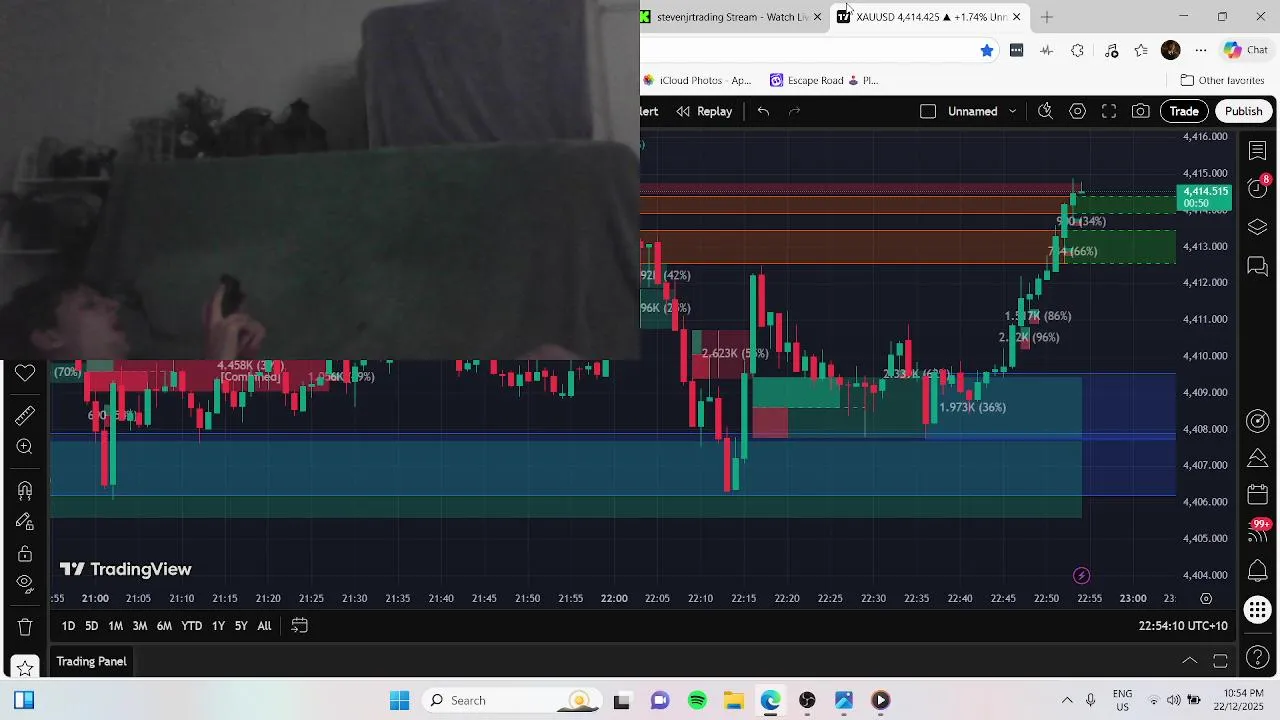Open quick search lightning magnifier icon
The image size is (1280, 720).
[1045, 111]
